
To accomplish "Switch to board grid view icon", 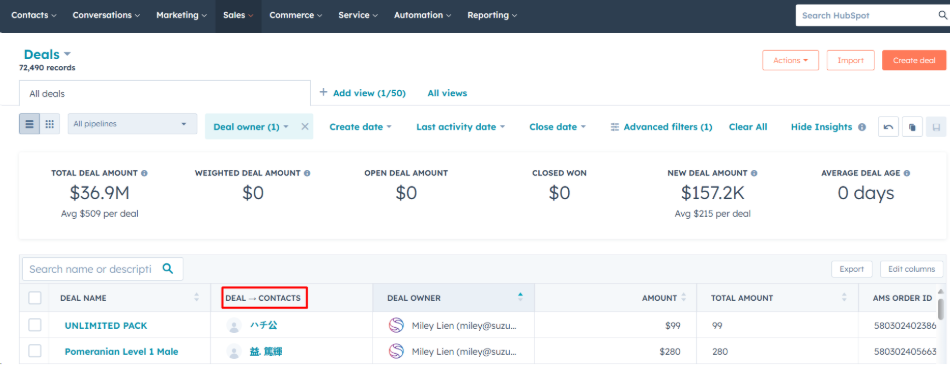I will coord(50,124).
